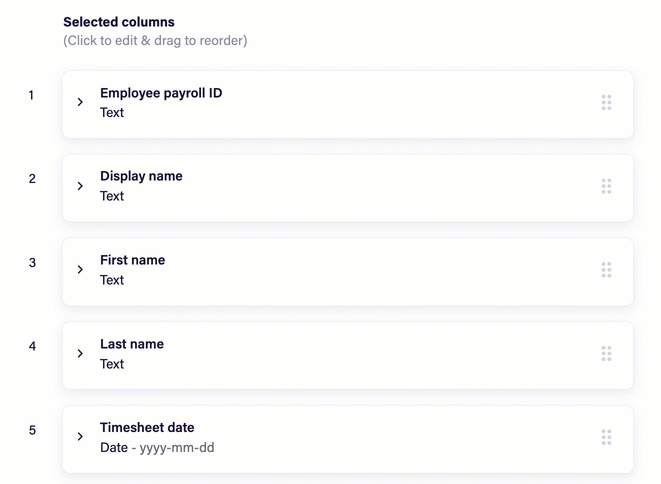Screen dimensions: 661x484
Task: Open the First name chevron arrow
Action: [80, 269]
